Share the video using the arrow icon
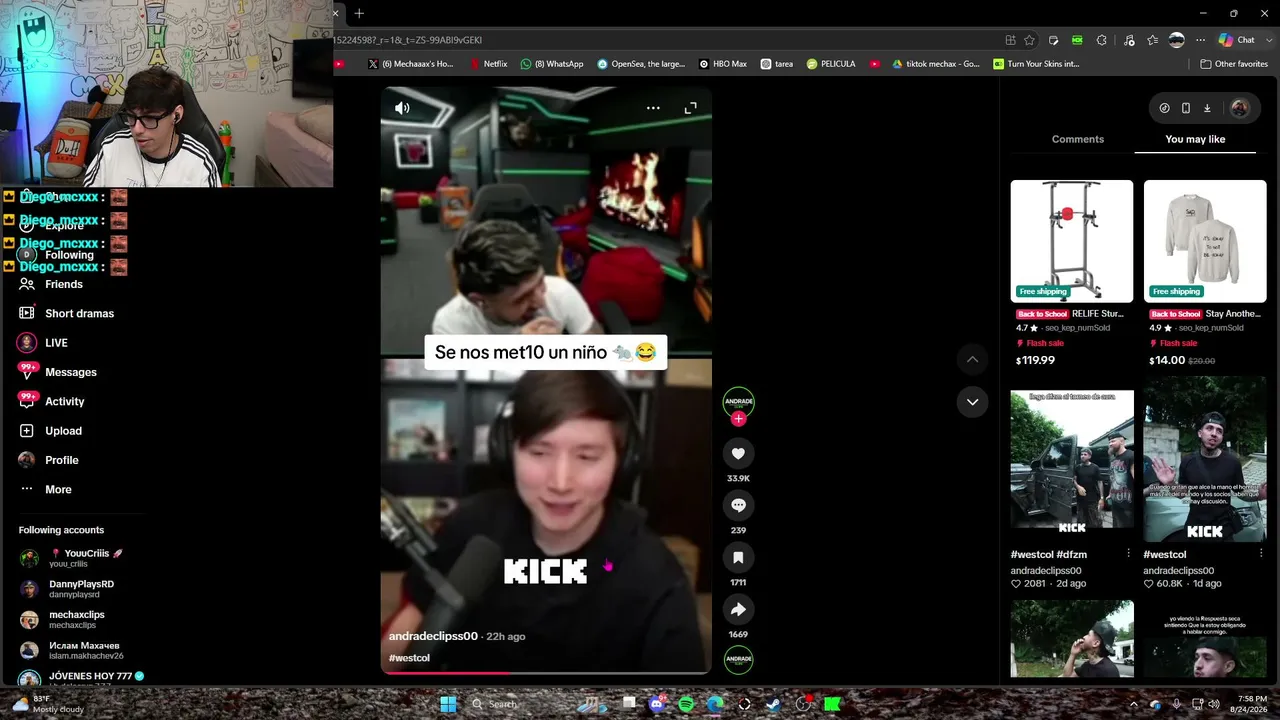 coord(738,609)
